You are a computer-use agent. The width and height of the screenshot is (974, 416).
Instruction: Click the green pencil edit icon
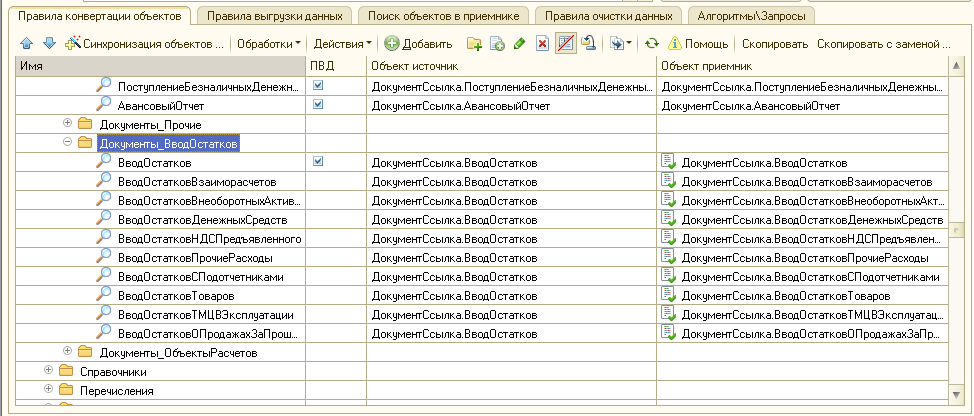point(519,44)
